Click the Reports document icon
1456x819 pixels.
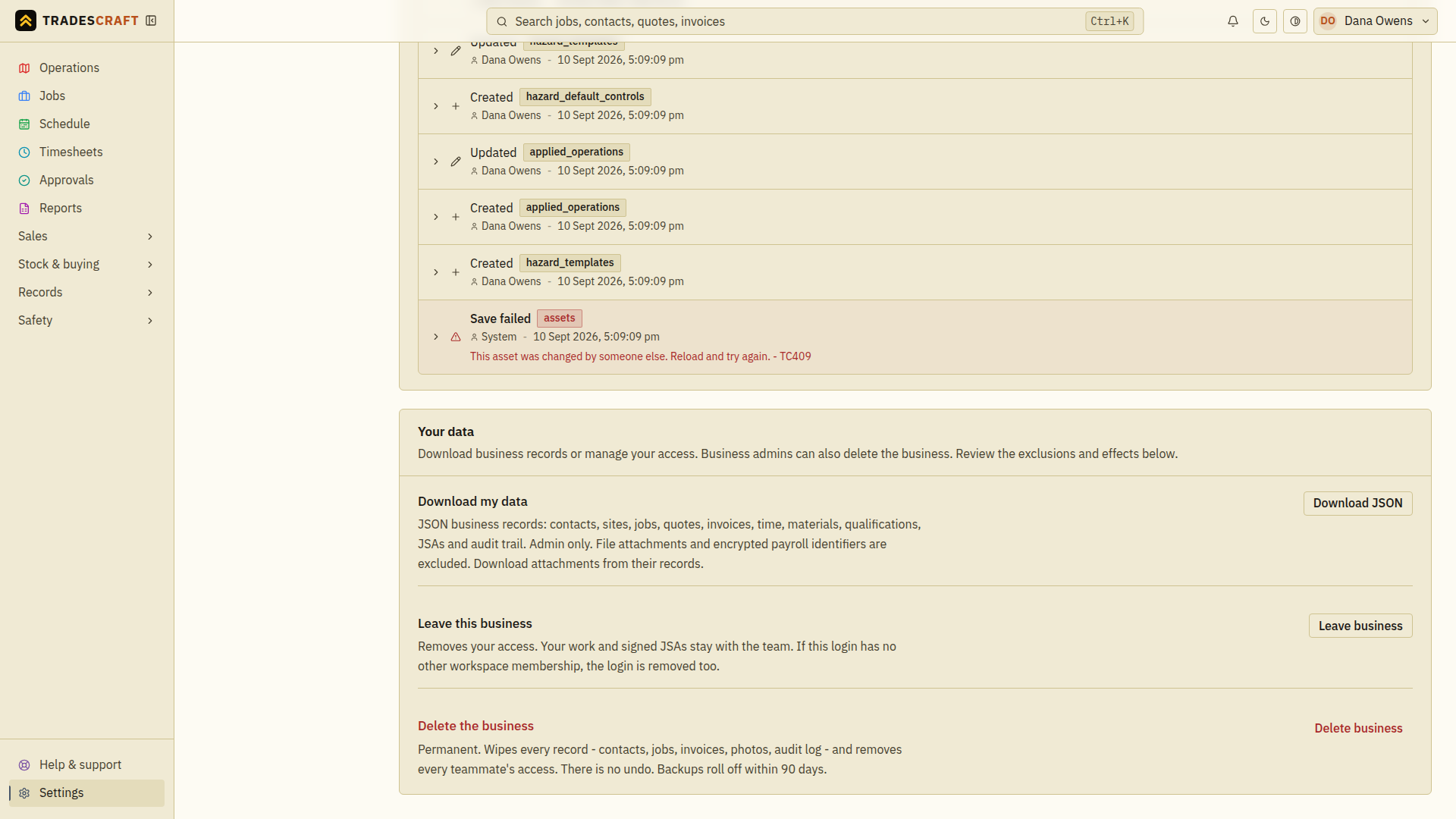tap(24, 209)
